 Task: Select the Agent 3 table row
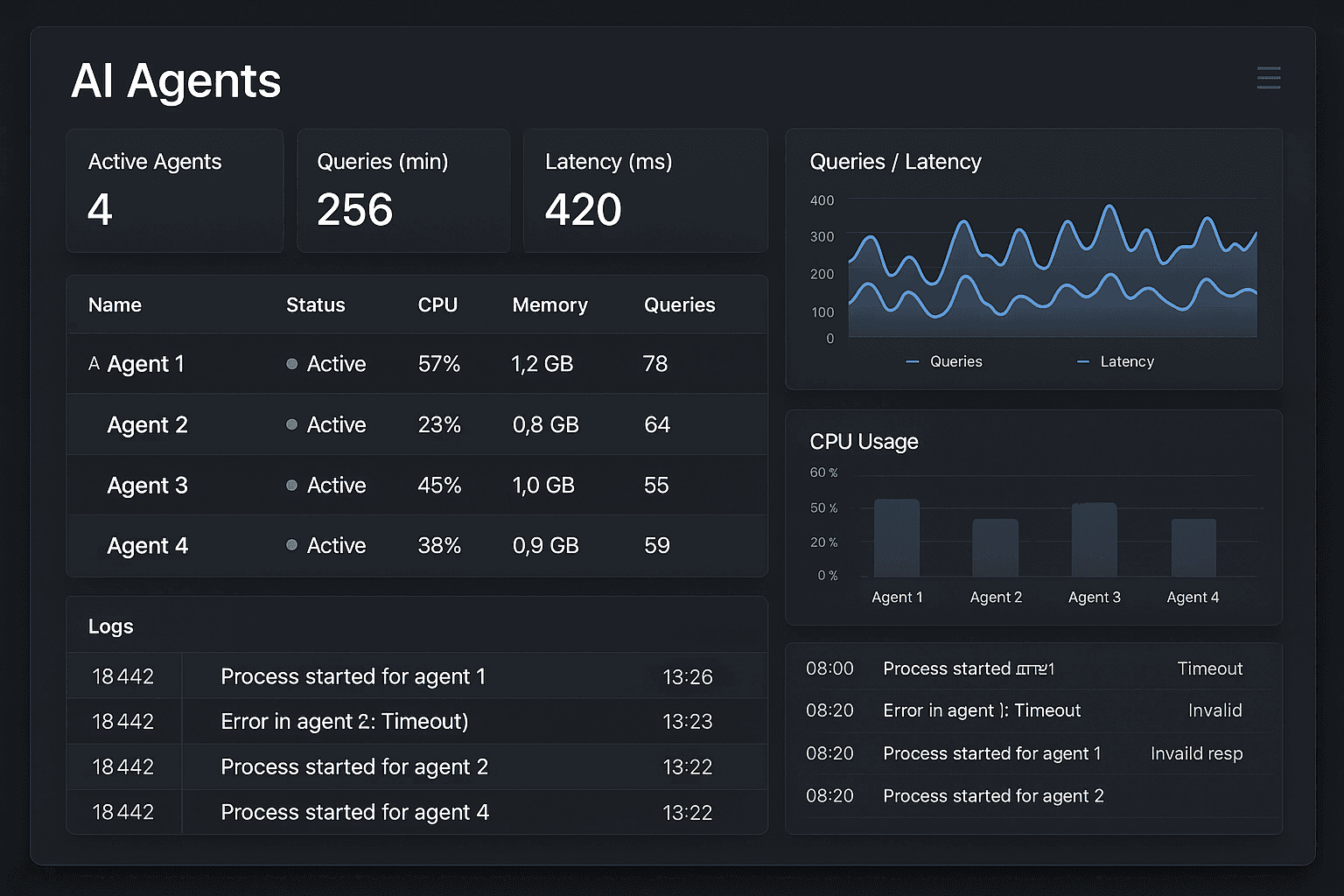[x=416, y=485]
